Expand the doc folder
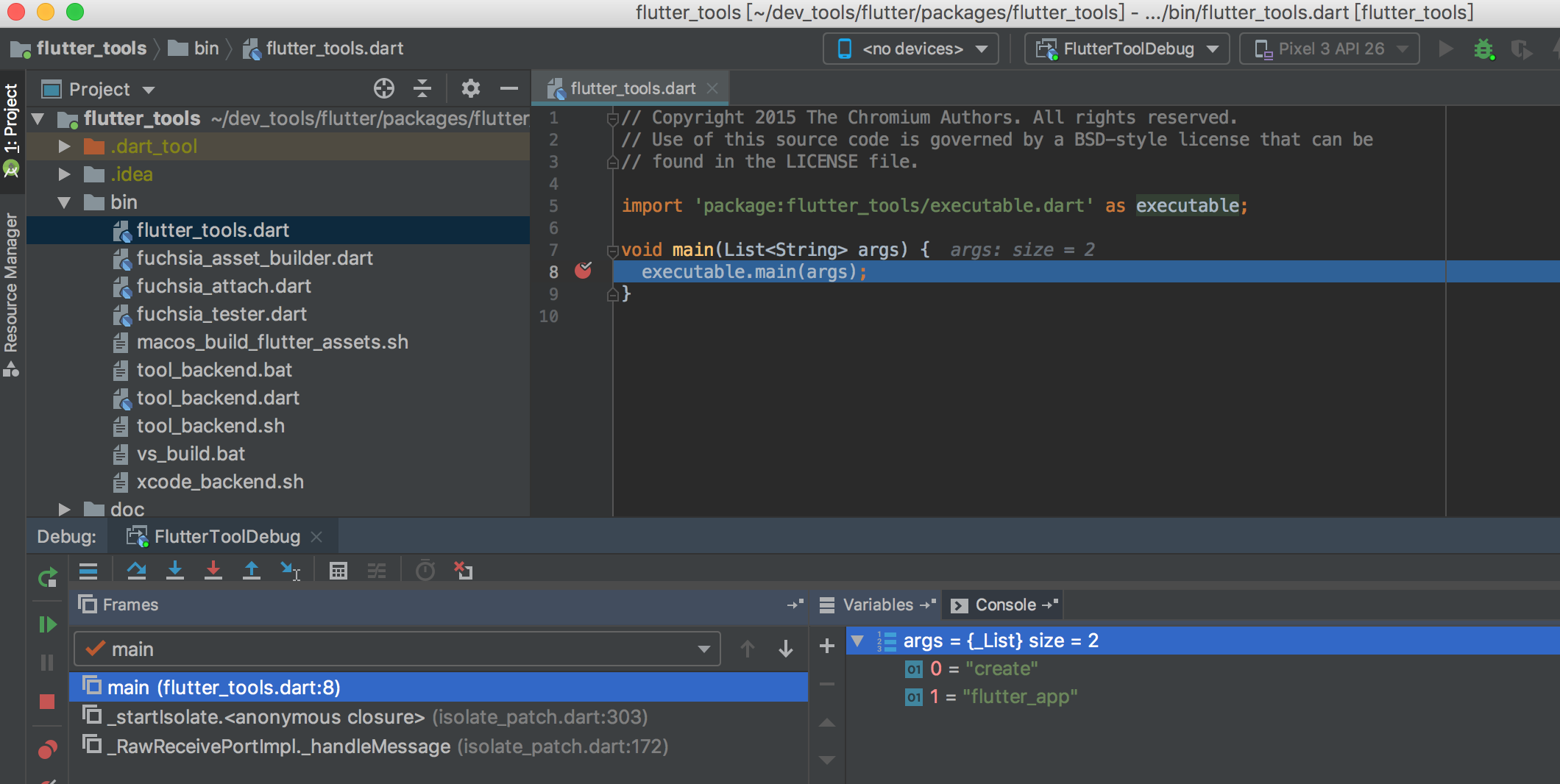The height and width of the screenshot is (784, 1560). click(65, 509)
